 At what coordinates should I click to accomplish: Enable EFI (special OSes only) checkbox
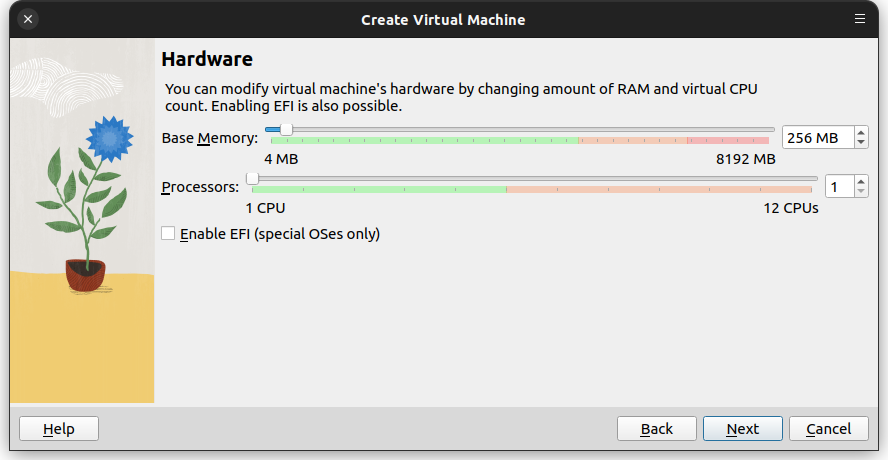168,233
